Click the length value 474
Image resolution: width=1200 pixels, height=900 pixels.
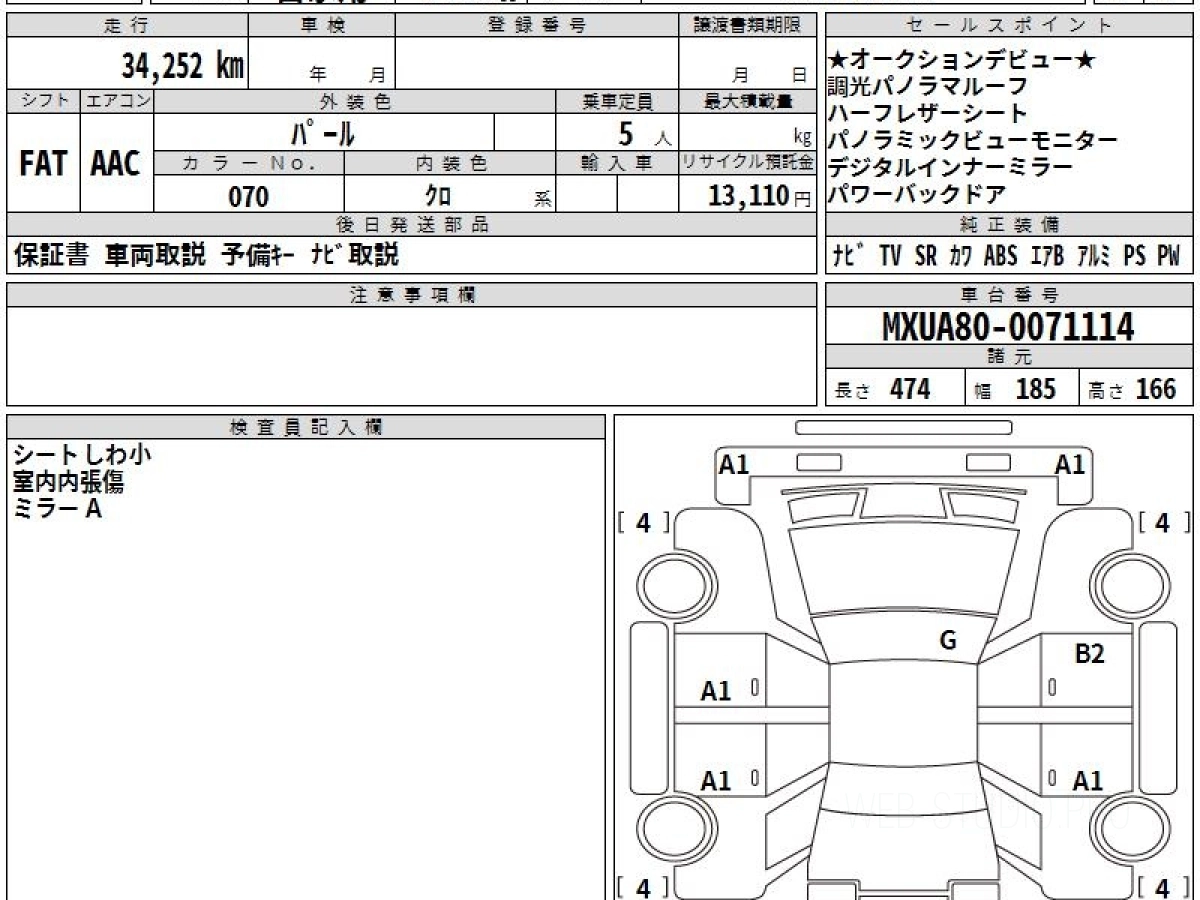(x=910, y=389)
